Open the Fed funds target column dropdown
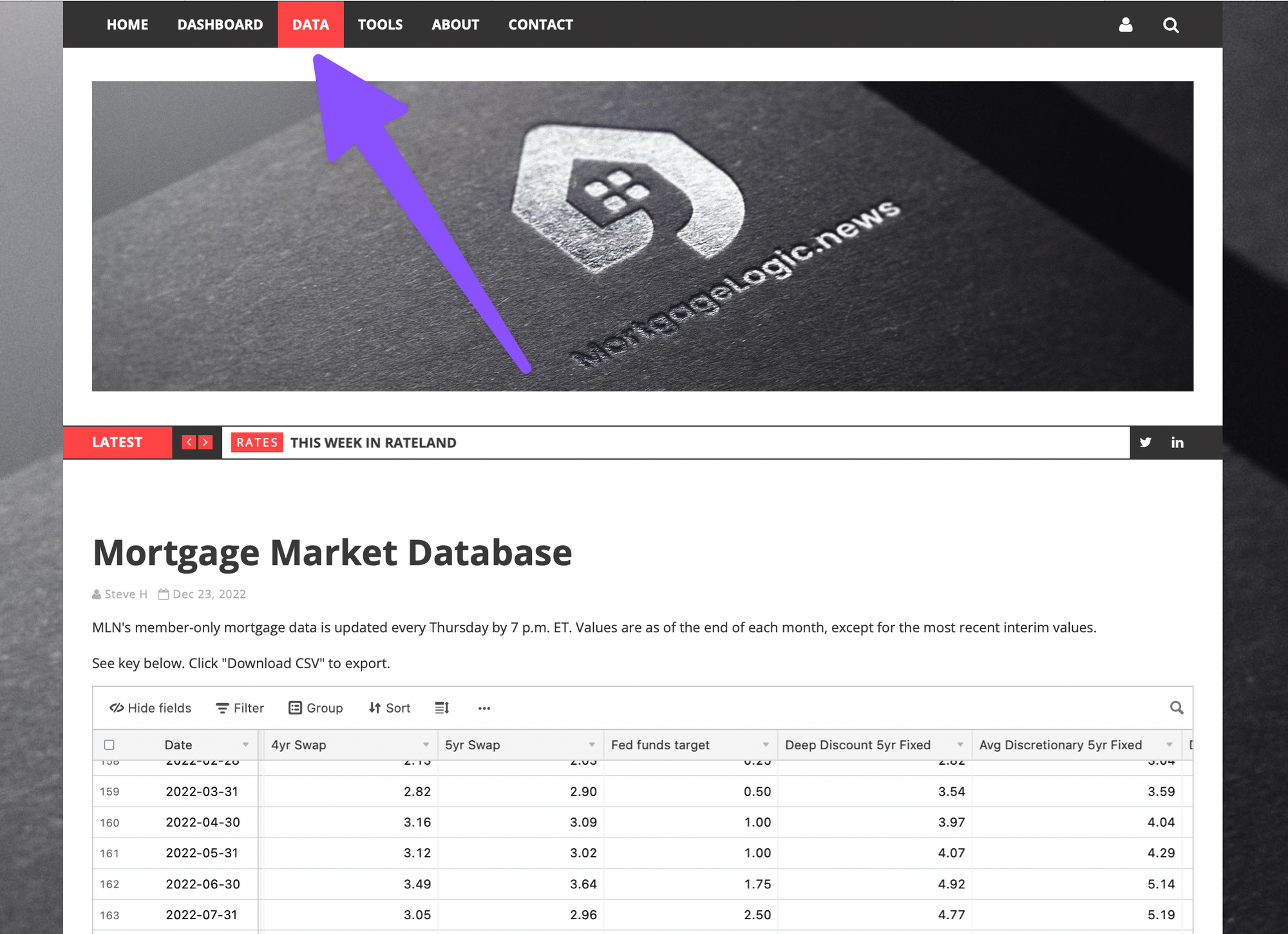This screenshot has height=934, width=1288. (x=766, y=745)
